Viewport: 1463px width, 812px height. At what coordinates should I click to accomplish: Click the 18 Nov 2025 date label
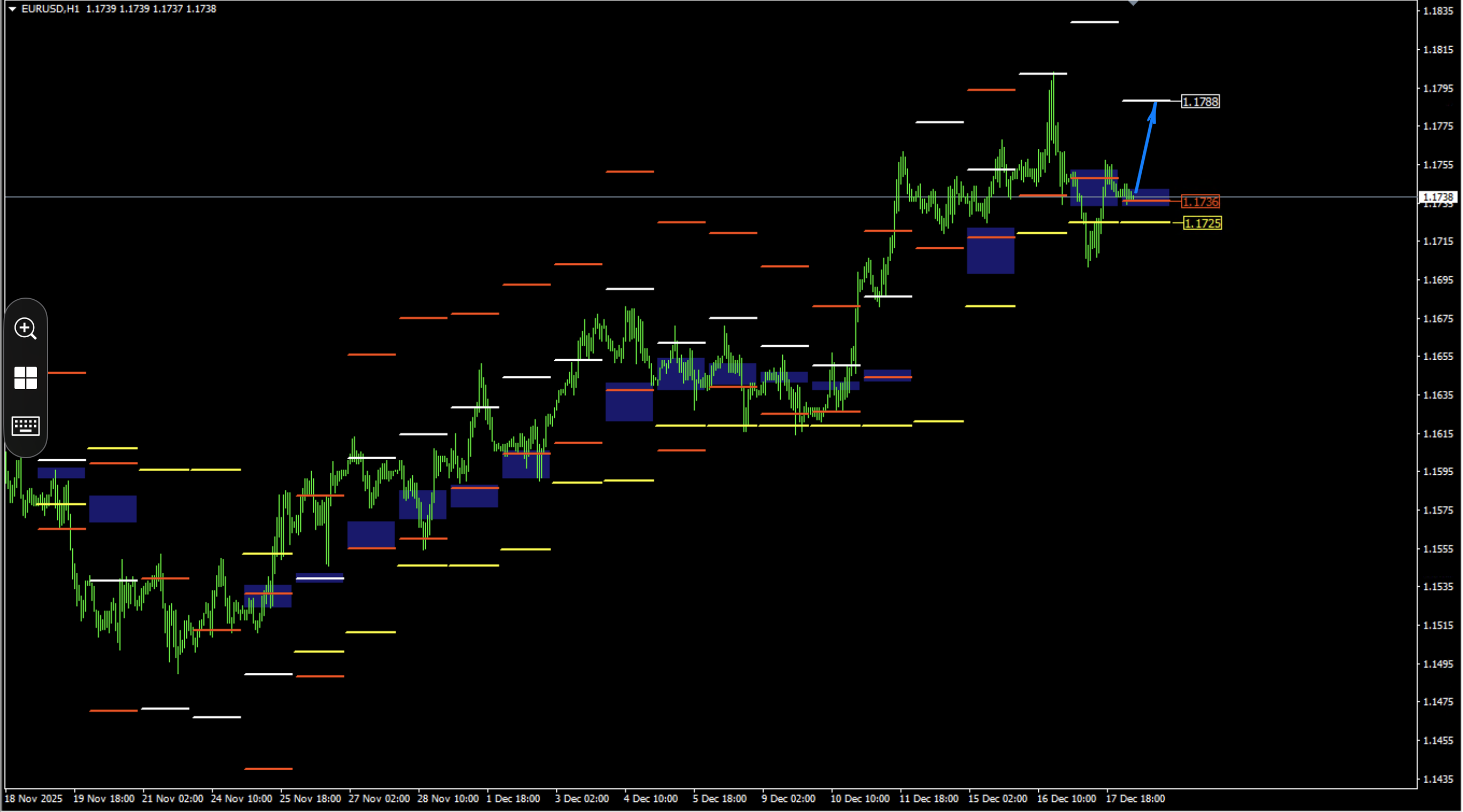pyautogui.click(x=34, y=799)
